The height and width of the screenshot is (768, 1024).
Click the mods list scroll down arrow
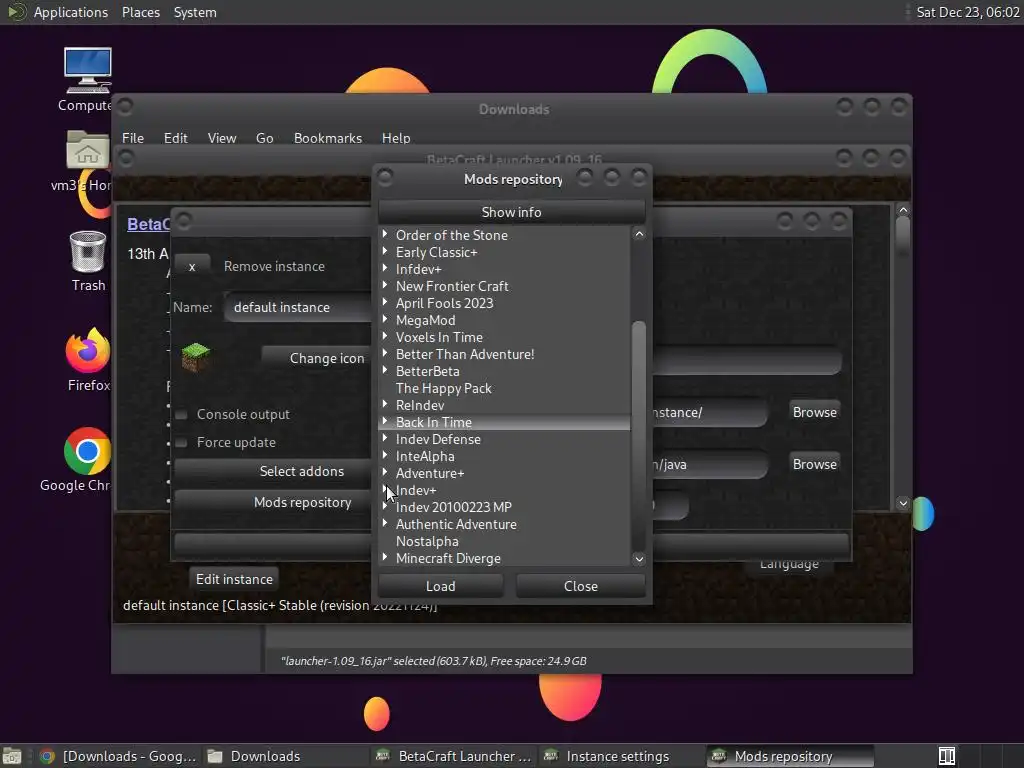tap(639, 559)
